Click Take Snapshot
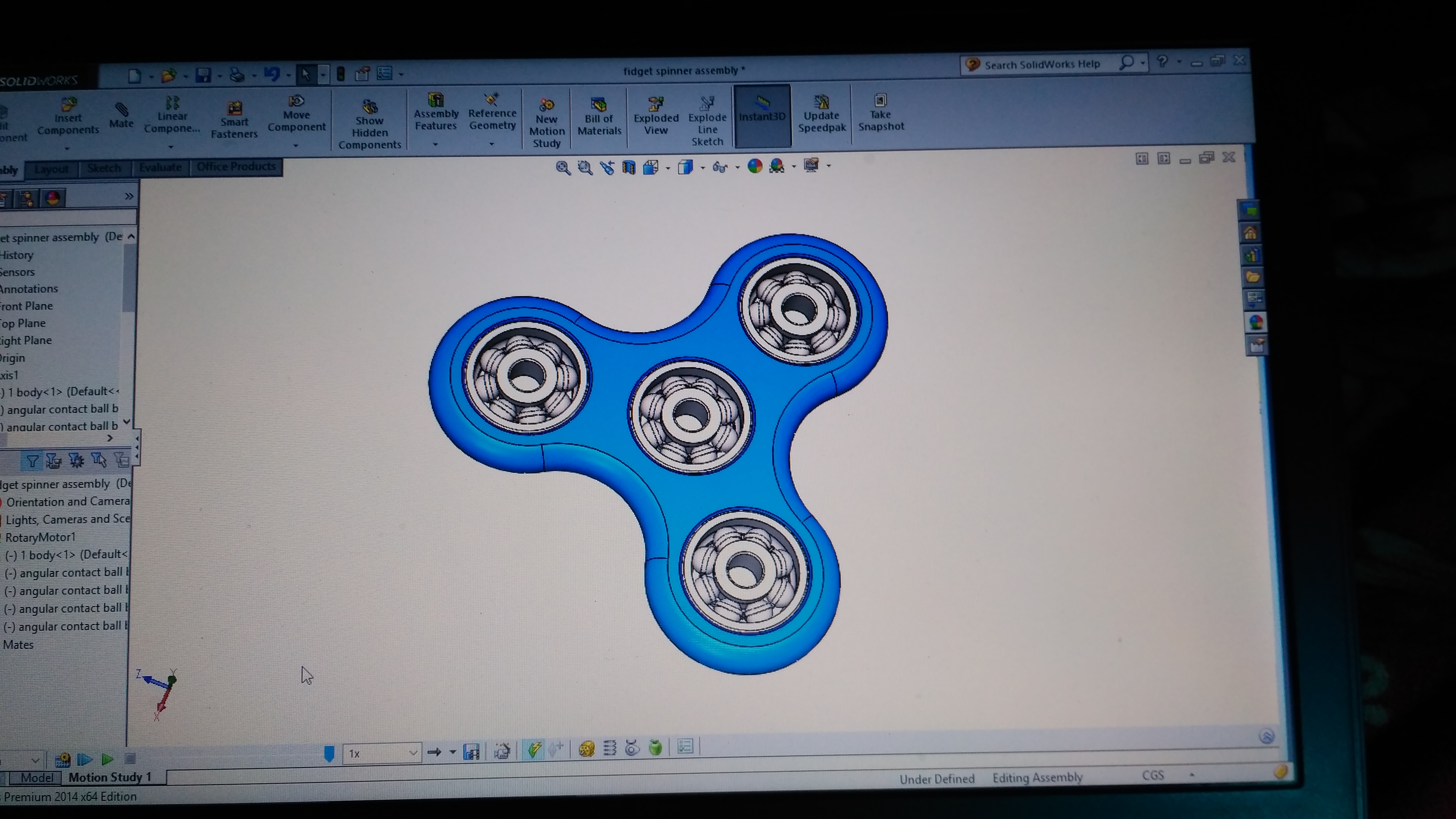 pos(881,113)
